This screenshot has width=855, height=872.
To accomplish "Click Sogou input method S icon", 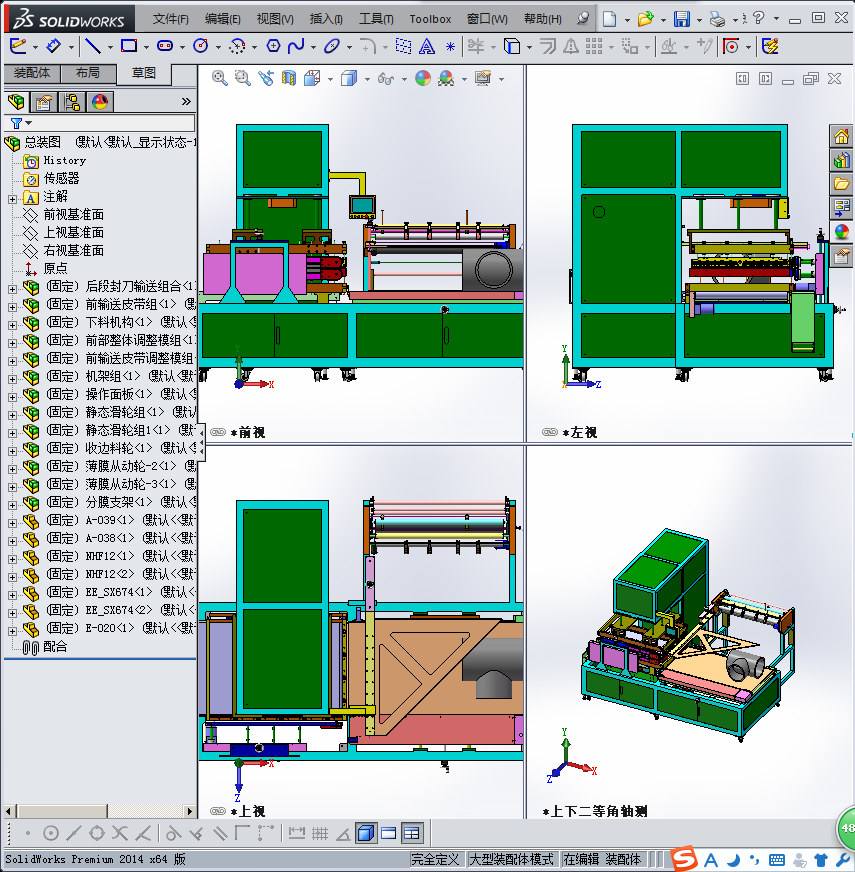I will 684,859.
